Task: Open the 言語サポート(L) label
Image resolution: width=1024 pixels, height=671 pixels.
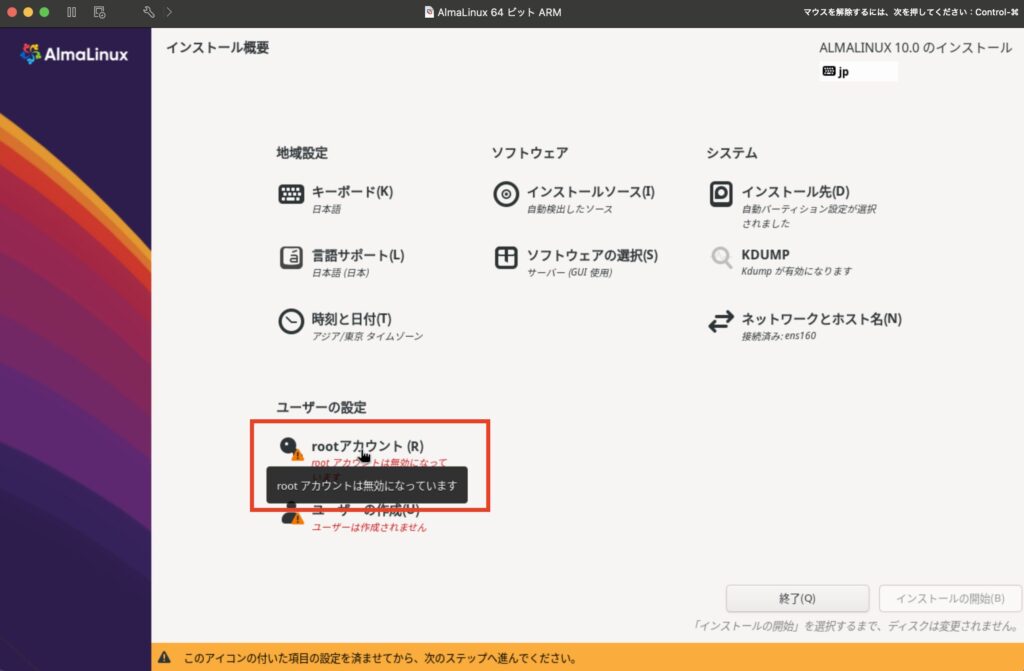Action: (x=358, y=255)
